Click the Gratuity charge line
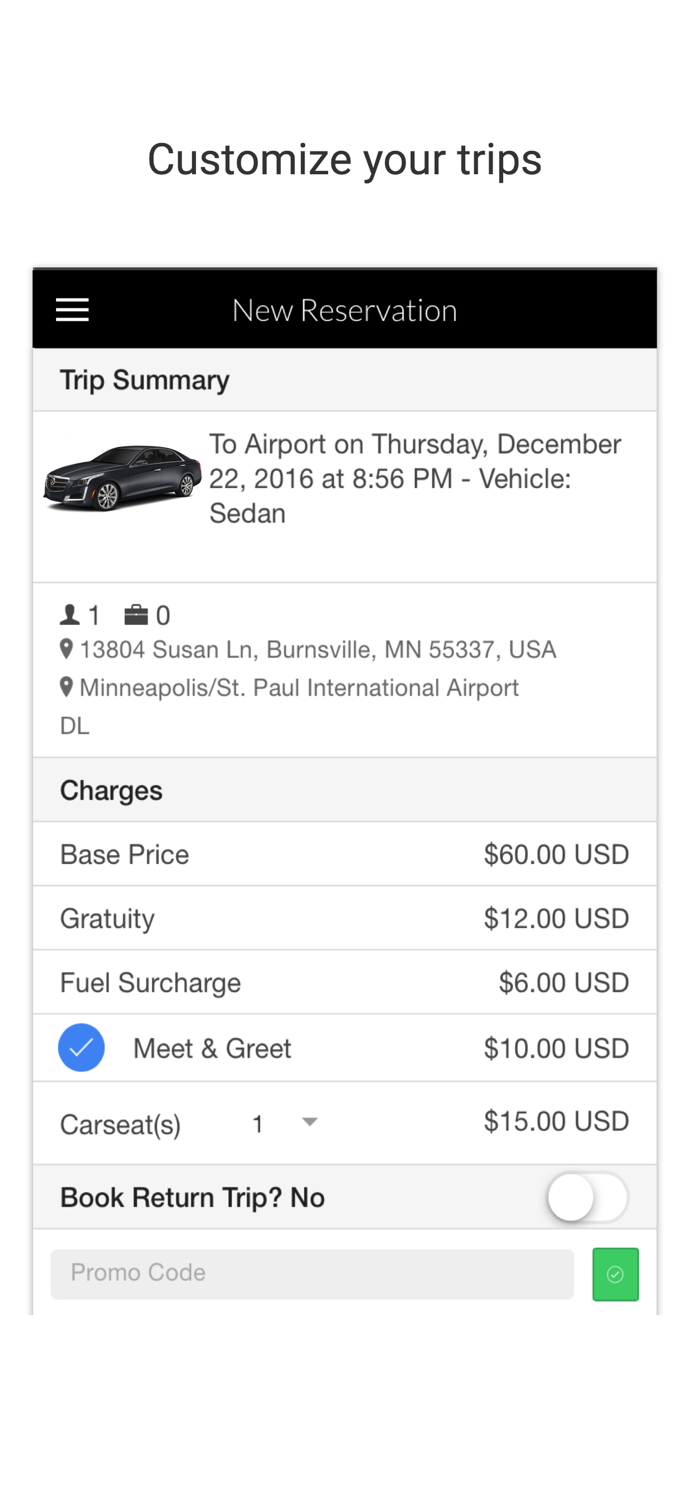Screen dimensions: 693x1500 pos(345,918)
